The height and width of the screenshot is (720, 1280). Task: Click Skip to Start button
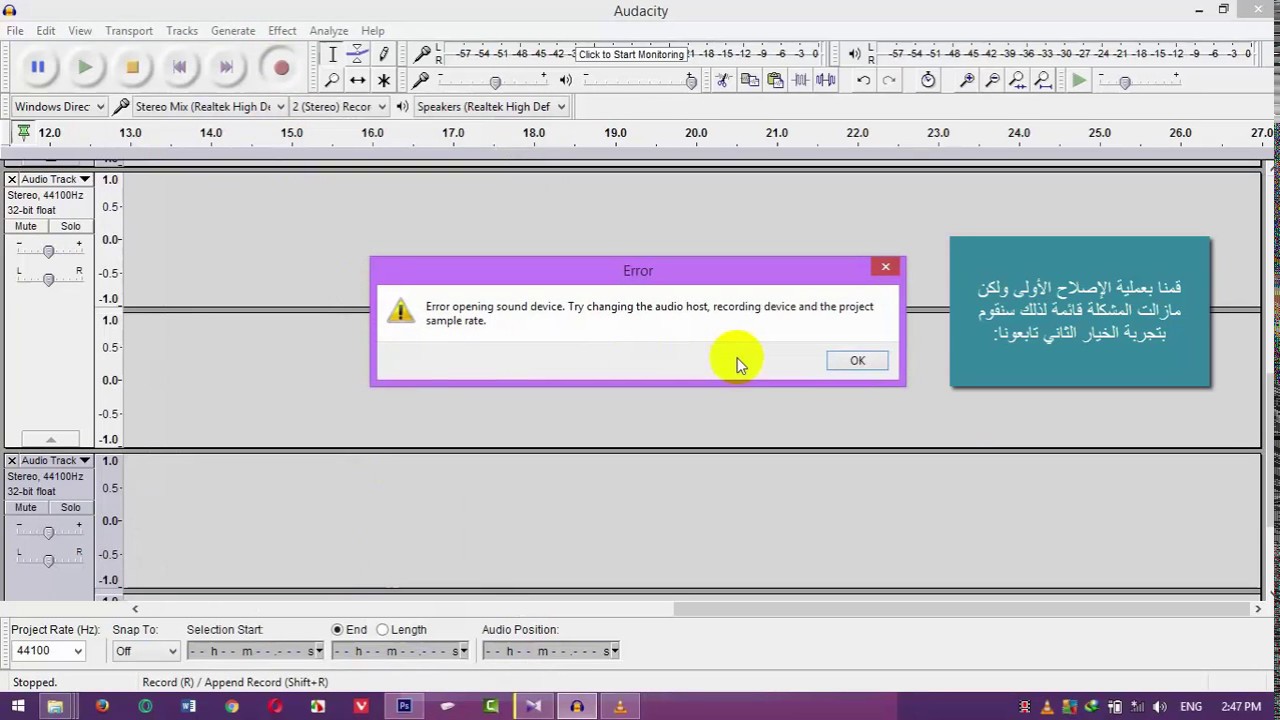coord(179,67)
